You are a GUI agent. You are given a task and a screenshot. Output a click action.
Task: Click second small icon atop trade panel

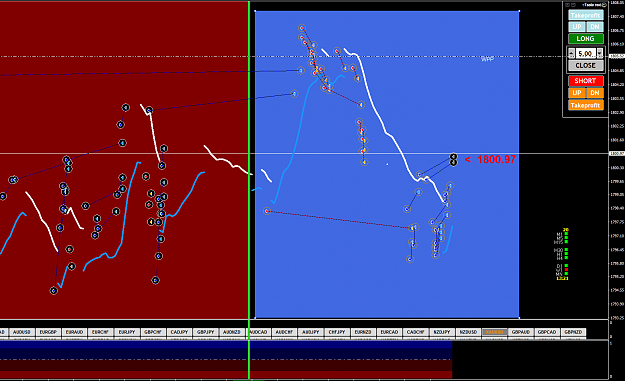[574, 5]
